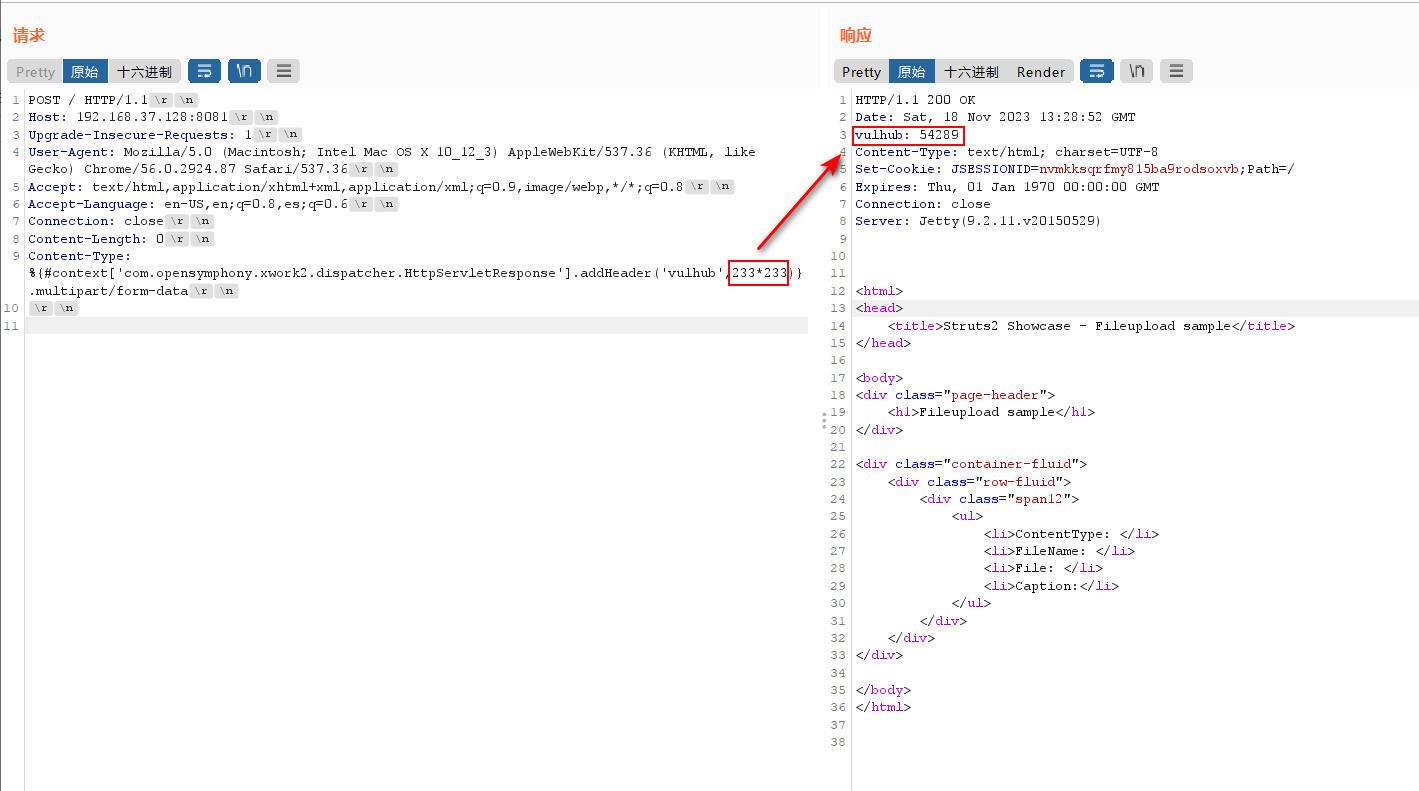1419x791 pixels.
Task: Select the response 原始 (raw) tab
Action: click(x=912, y=72)
